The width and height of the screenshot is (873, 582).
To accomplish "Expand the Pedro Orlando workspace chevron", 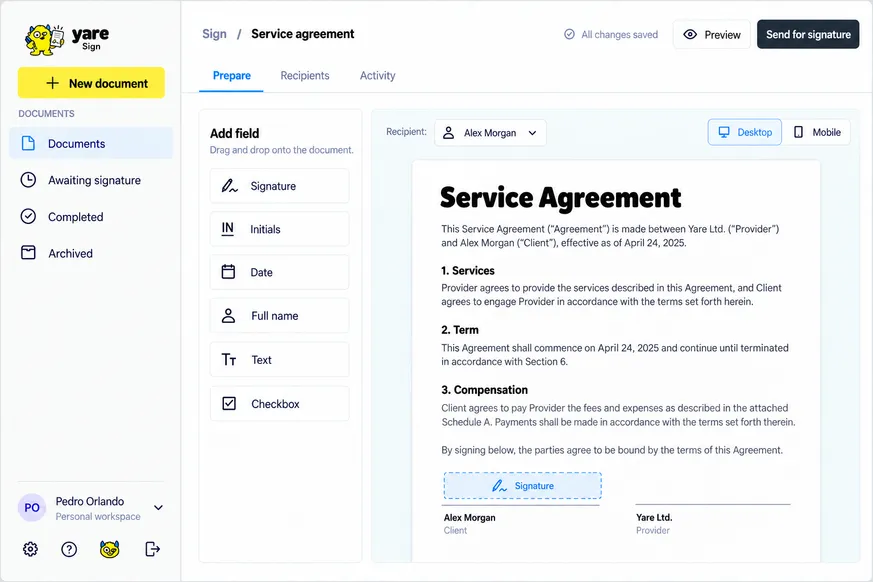I will 158,507.
